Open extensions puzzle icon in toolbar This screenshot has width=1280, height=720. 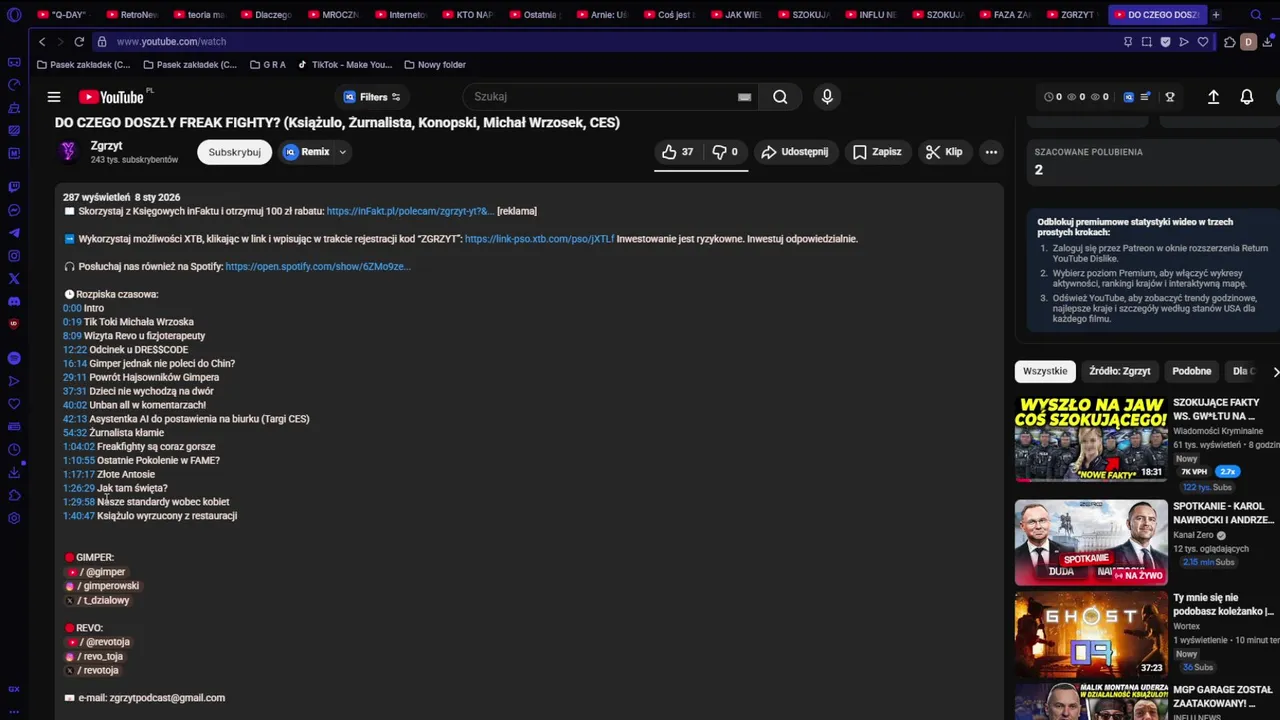click(1229, 42)
